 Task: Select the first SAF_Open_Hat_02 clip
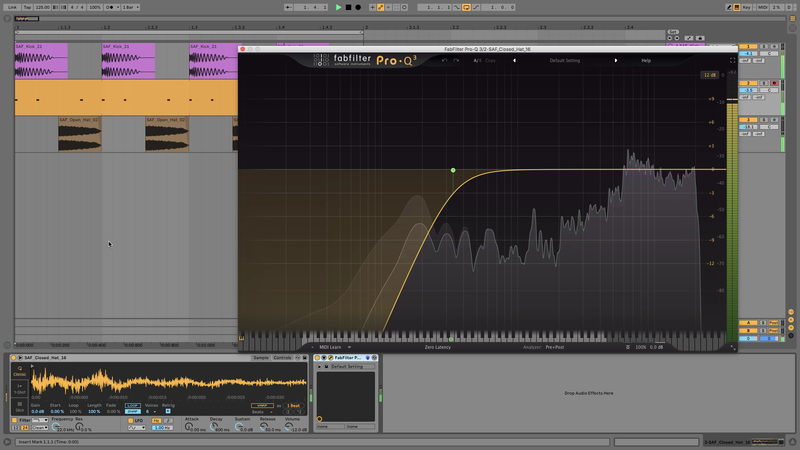(x=80, y=134)
